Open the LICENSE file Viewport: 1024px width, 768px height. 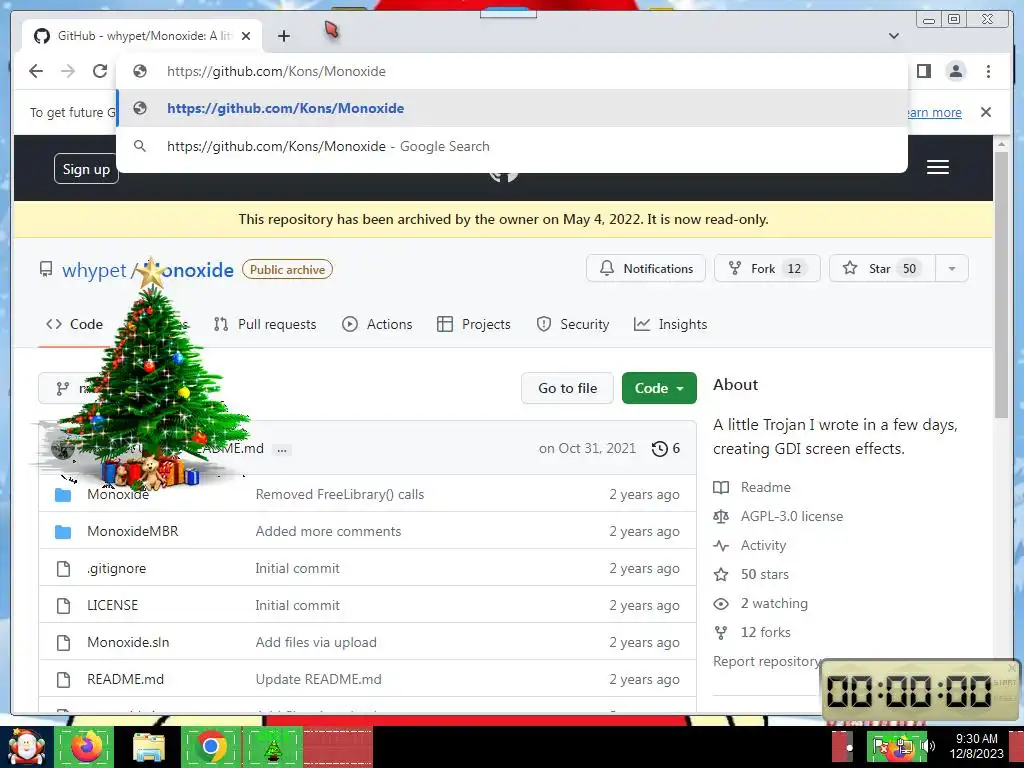click(x=112, y=605)
